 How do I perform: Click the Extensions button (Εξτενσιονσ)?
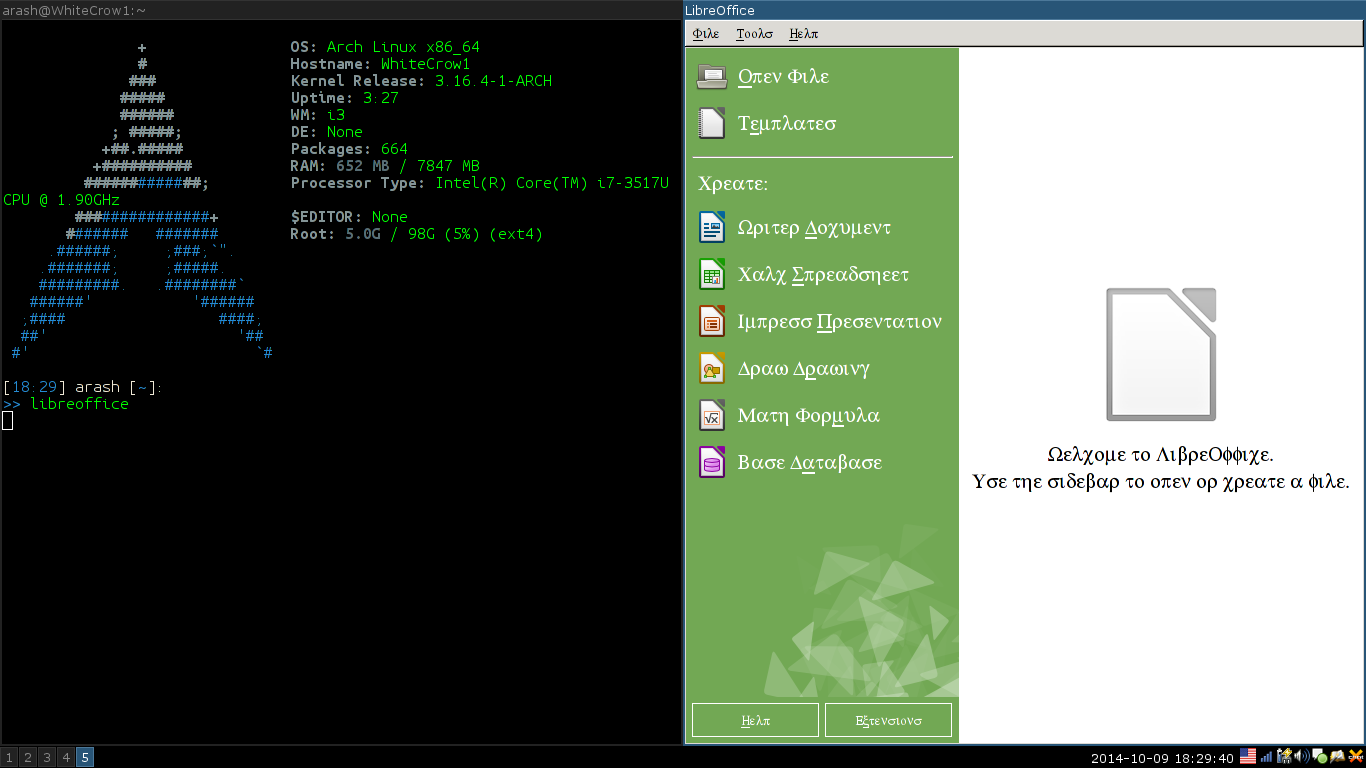888,720
